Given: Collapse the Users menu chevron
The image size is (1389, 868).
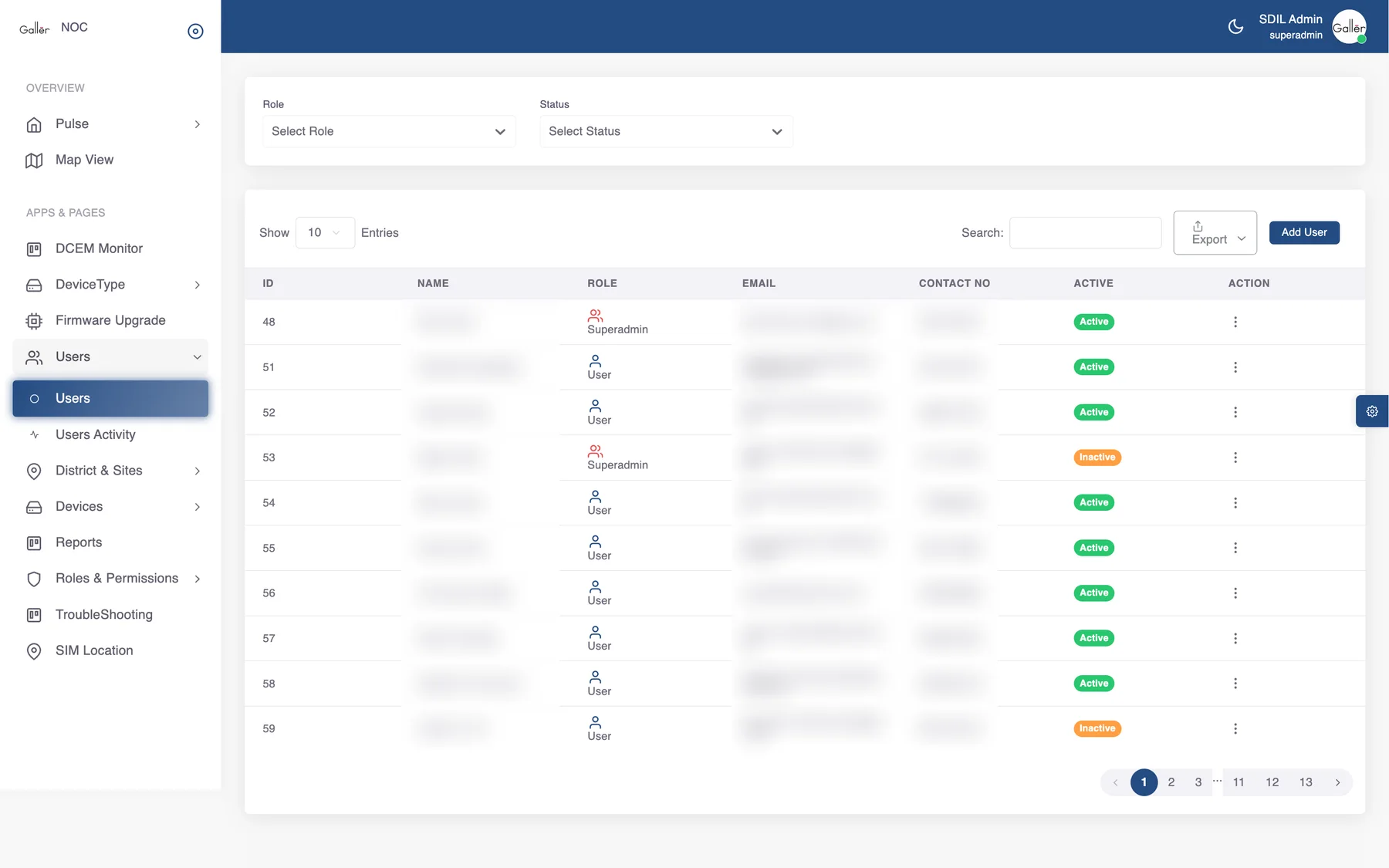Looking at the screenshot, I should 198,357.
